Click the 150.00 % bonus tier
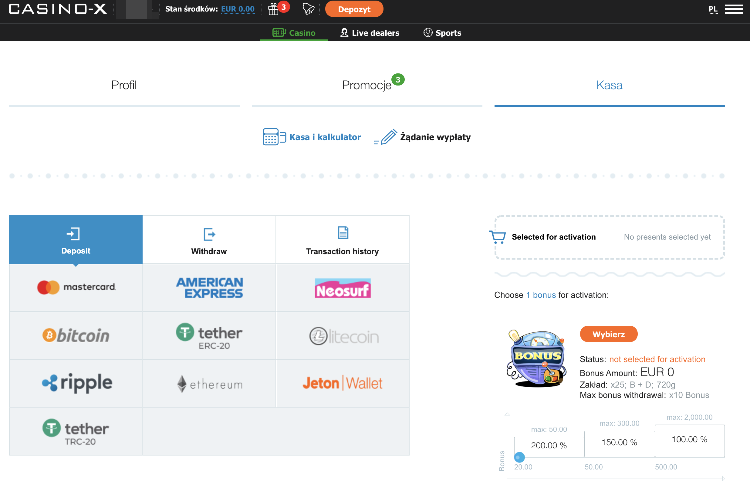Viewport: 750px width, 481px height. (x=619, y=442)
